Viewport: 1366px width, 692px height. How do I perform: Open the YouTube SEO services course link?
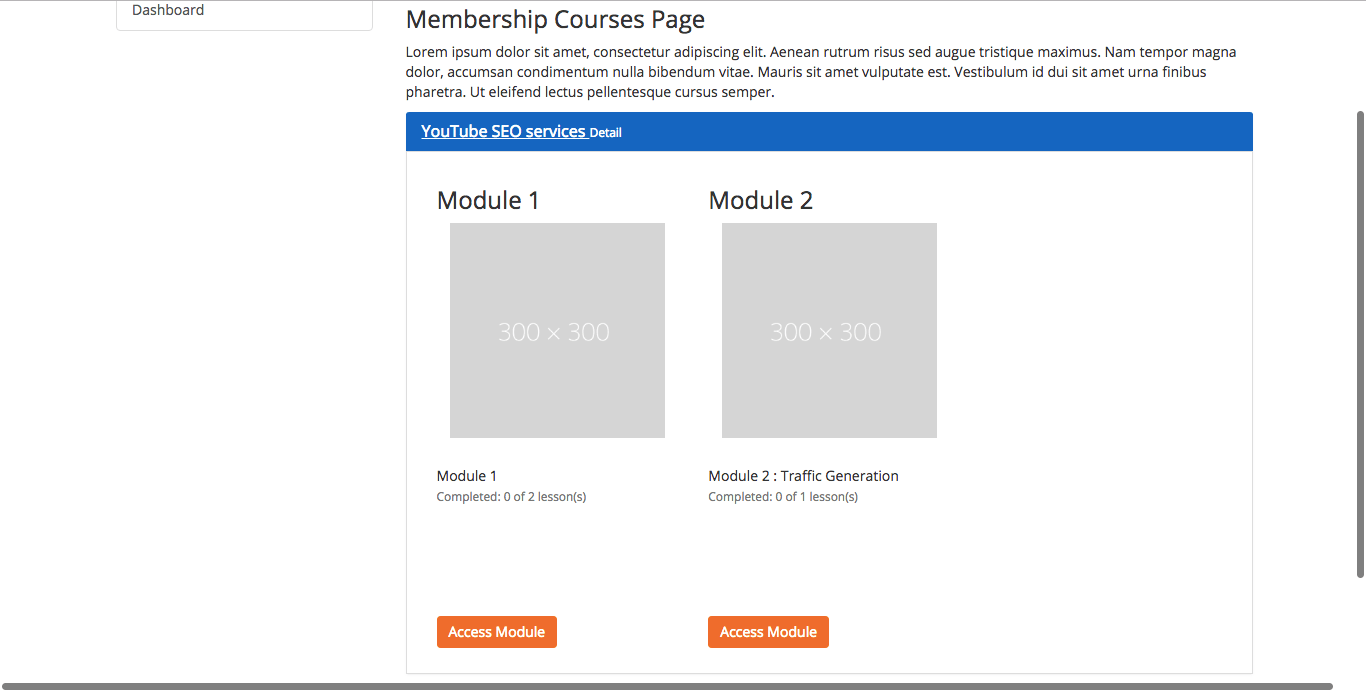503,131
